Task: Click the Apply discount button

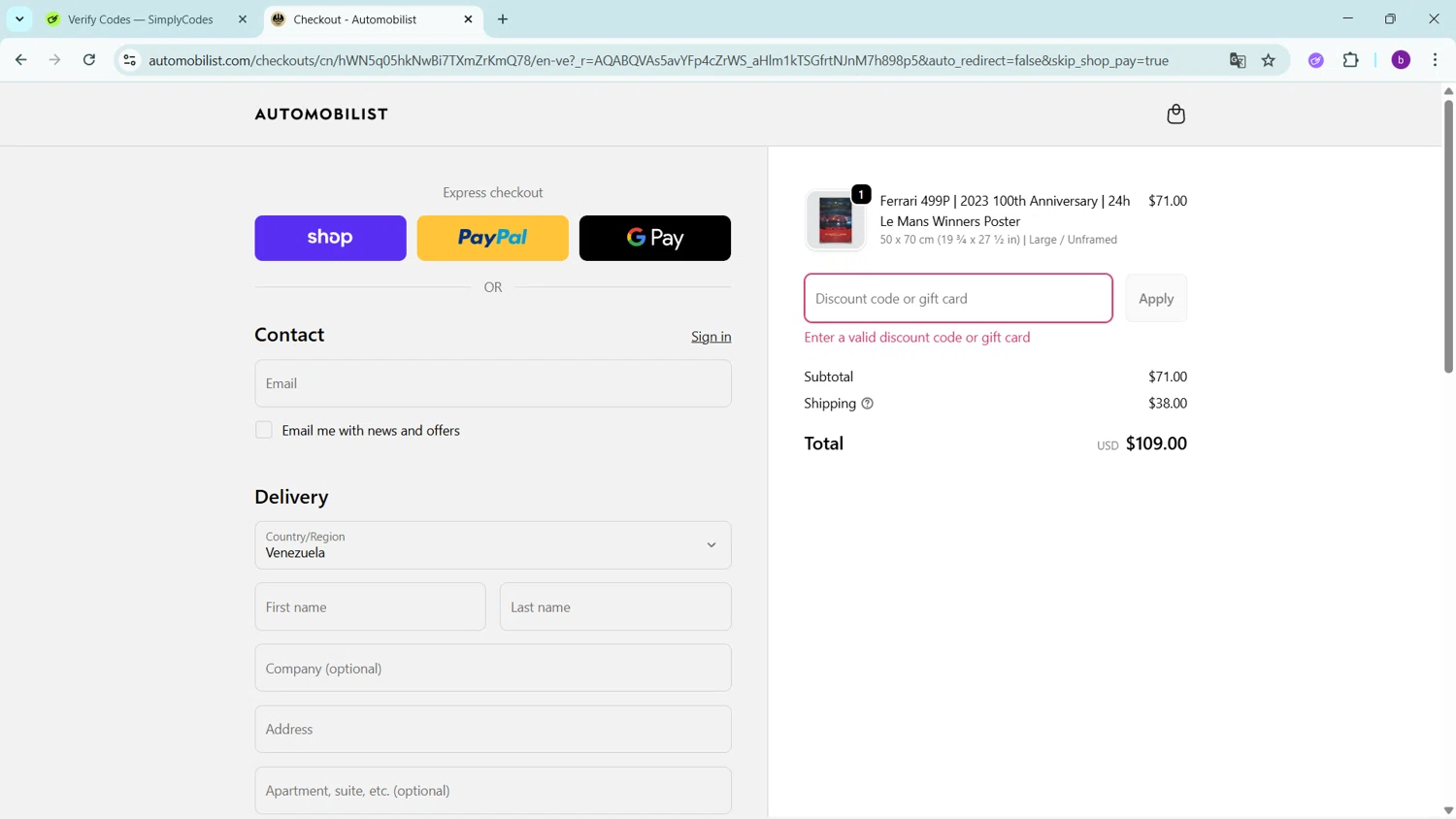Action: [x=1156, y=298]
